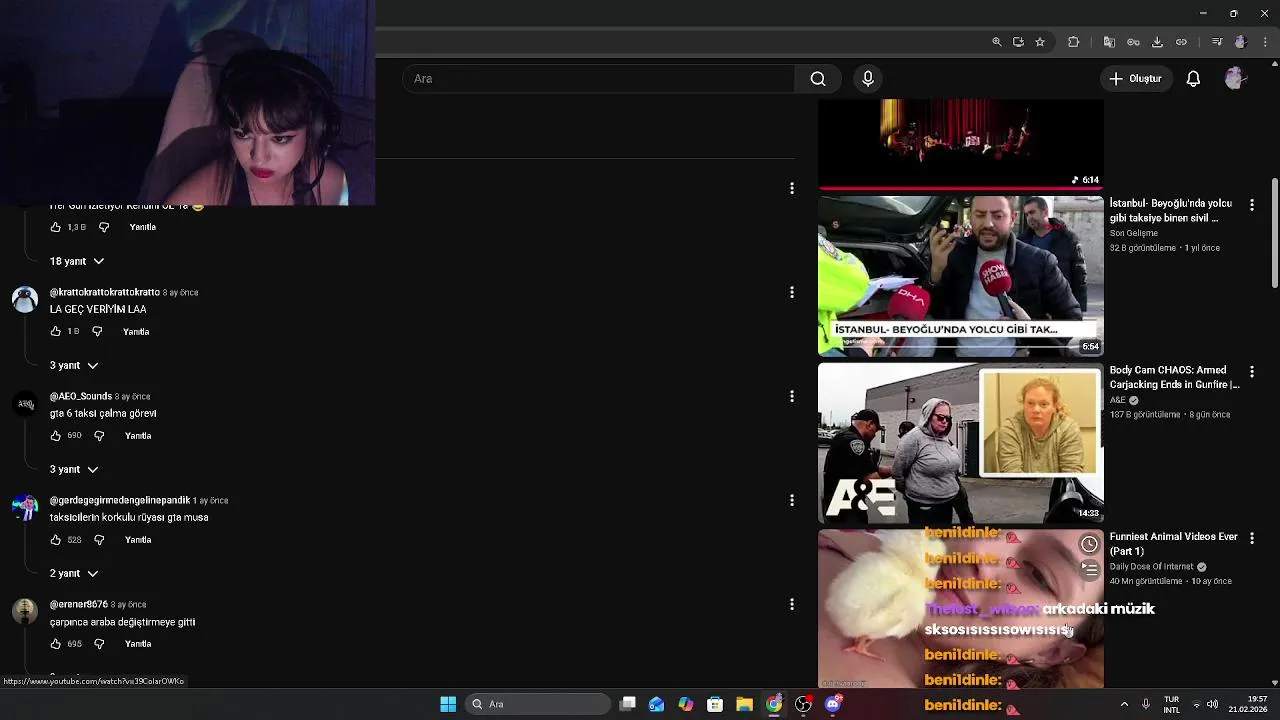The height and width of the screenshot is (720, 1280).
Task: Open the Daily Dose Of Internet channel
Action: [1152, 567]
